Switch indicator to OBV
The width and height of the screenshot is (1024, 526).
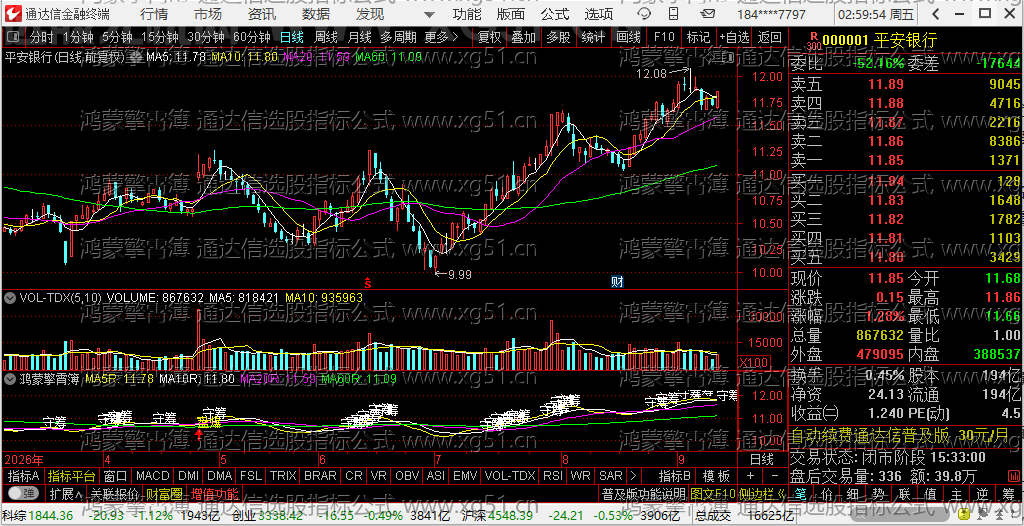point(407,476)
